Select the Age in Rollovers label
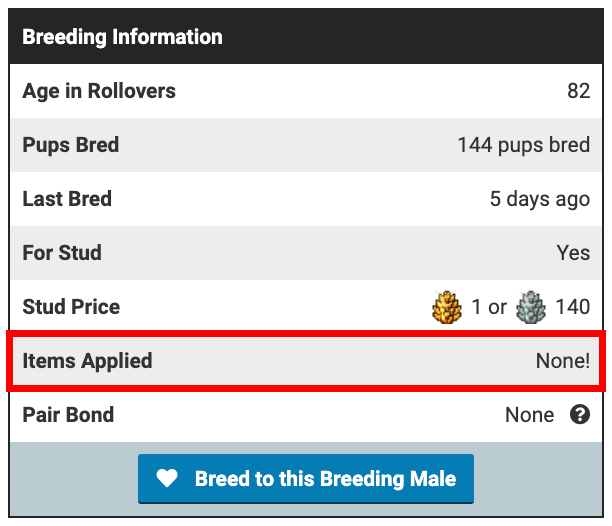This screenshot has width=612, height=526. pyautogui.click(x=99, y=91)
